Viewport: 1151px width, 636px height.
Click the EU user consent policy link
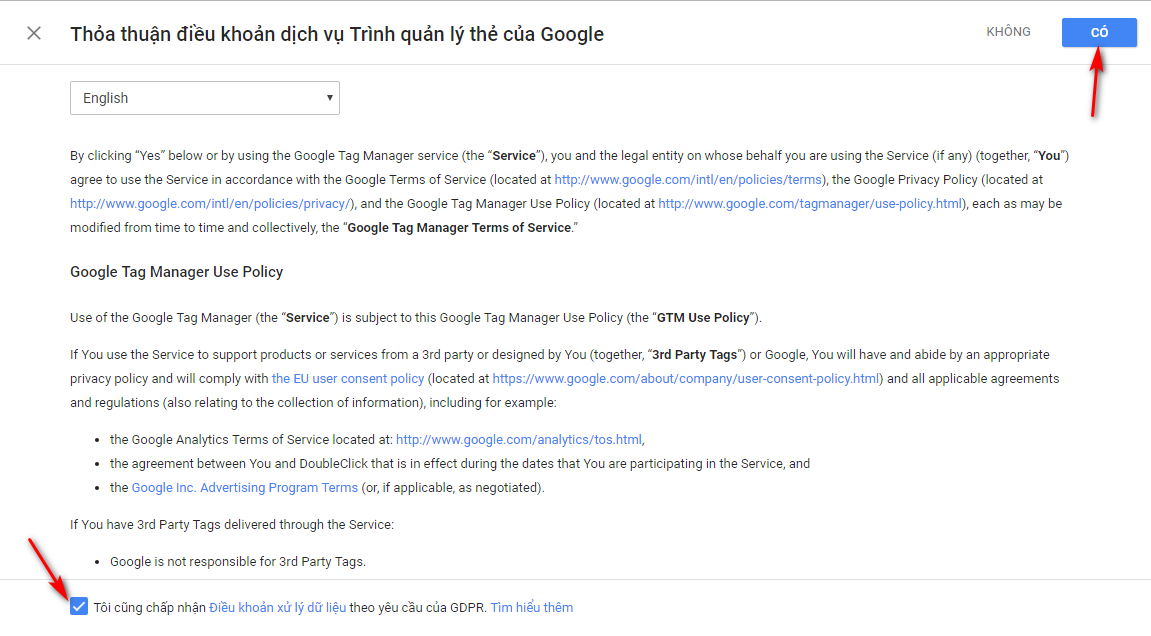[x=348, y=379]
